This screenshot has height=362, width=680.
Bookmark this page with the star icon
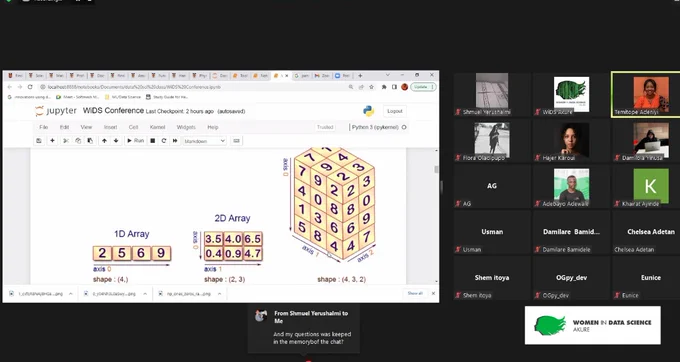click(371, 87)
